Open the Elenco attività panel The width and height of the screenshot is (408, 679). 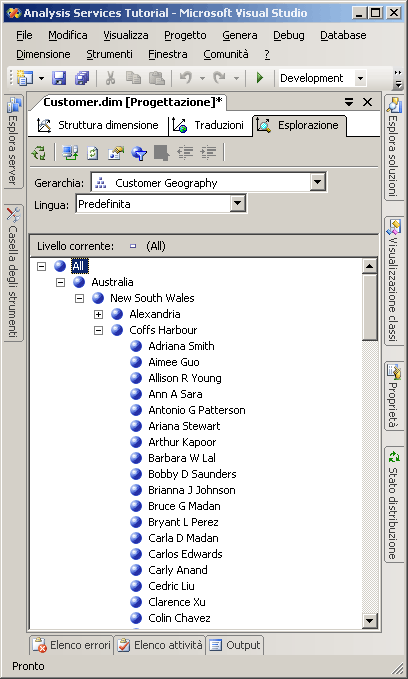(160, 645)
